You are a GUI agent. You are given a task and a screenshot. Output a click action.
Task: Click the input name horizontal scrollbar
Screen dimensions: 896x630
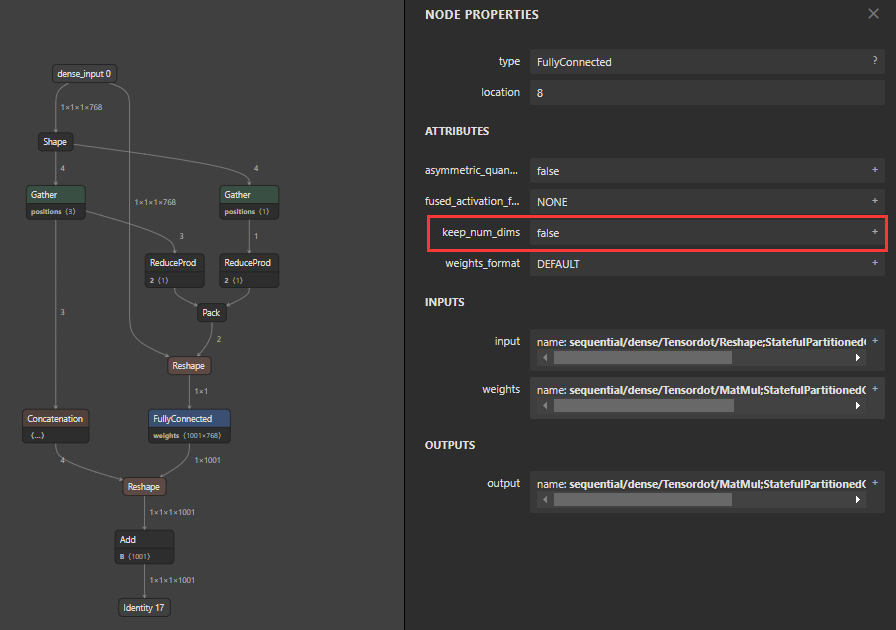point(643,357)
